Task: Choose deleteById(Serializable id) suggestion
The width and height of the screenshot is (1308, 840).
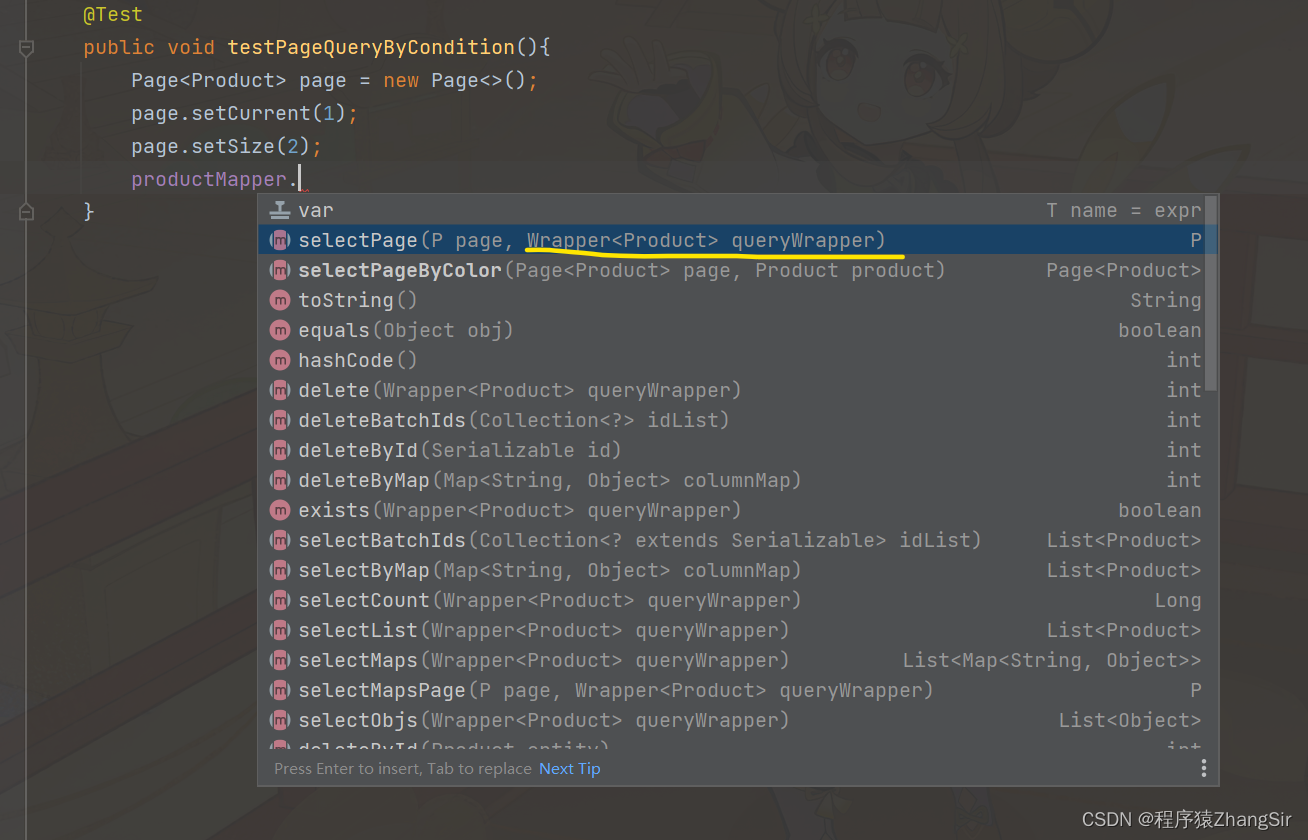Action: (731, 450)
